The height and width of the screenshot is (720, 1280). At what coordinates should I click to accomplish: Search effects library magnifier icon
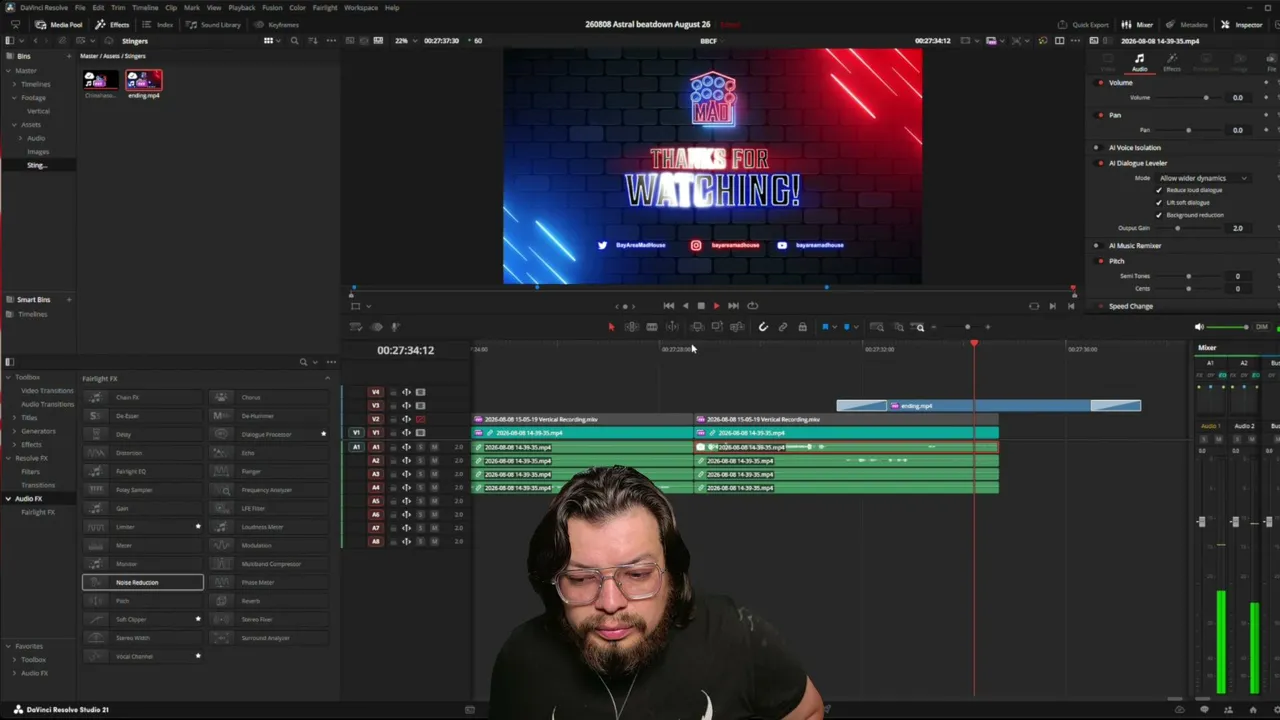click(304, 362)
